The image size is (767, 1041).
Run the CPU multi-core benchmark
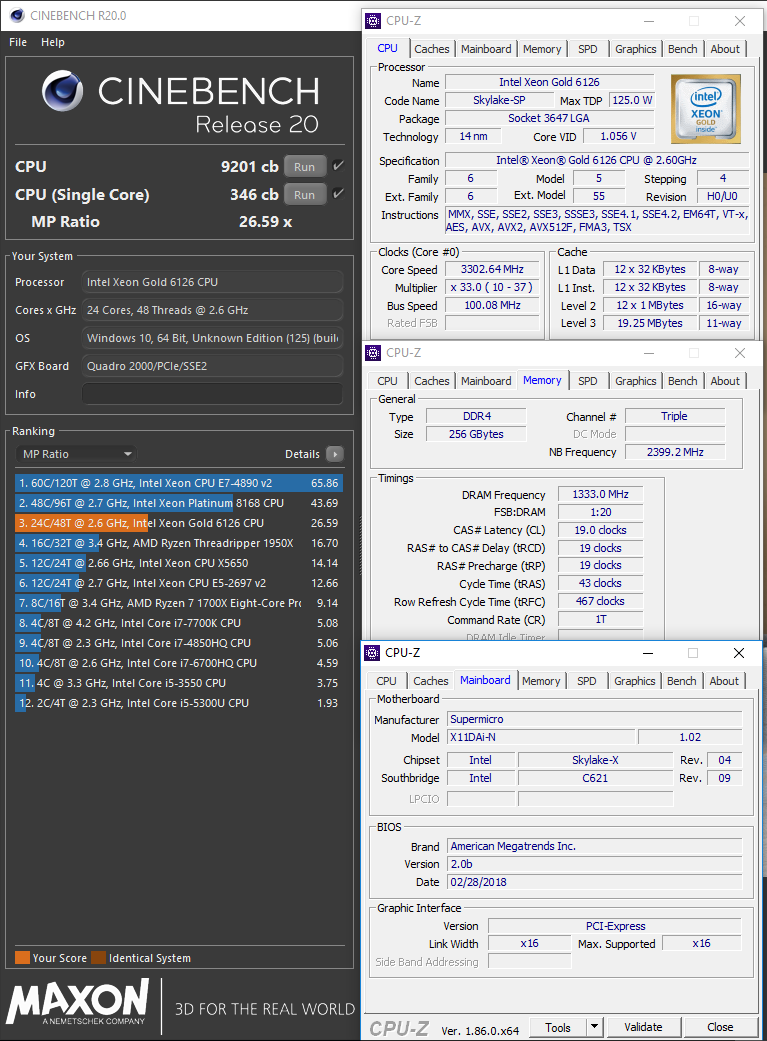click(305, 167)
